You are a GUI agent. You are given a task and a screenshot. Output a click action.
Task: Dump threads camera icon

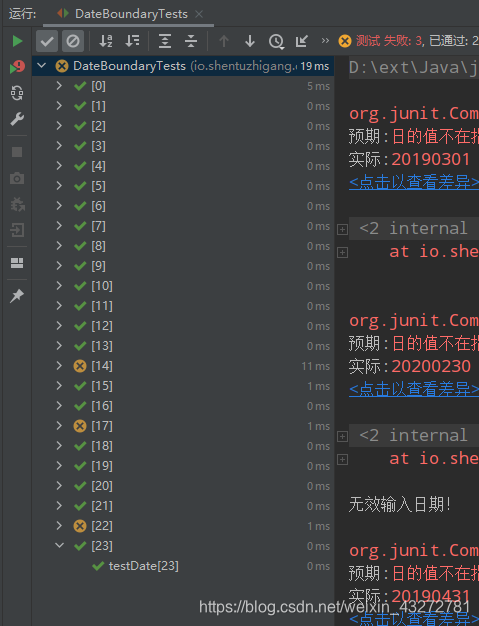[x=17, y=178]
